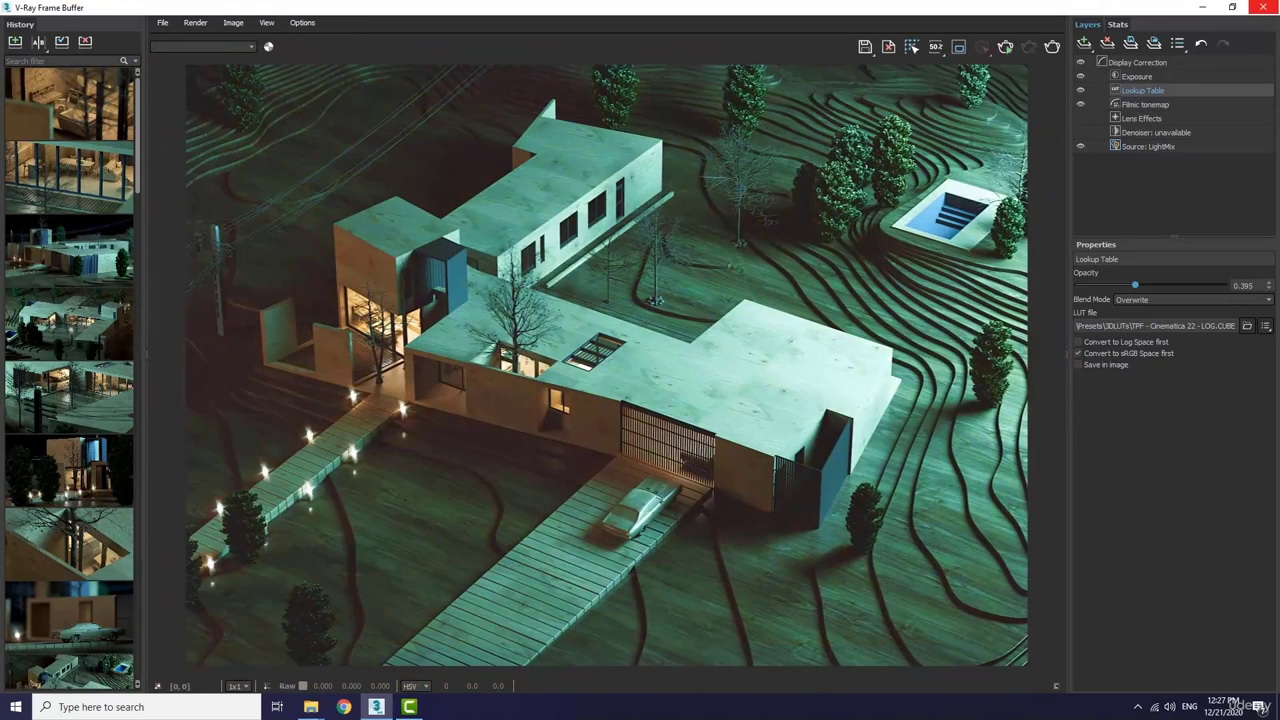Select the Denoiser: unavailable layer

click(x=1156, y=132)
